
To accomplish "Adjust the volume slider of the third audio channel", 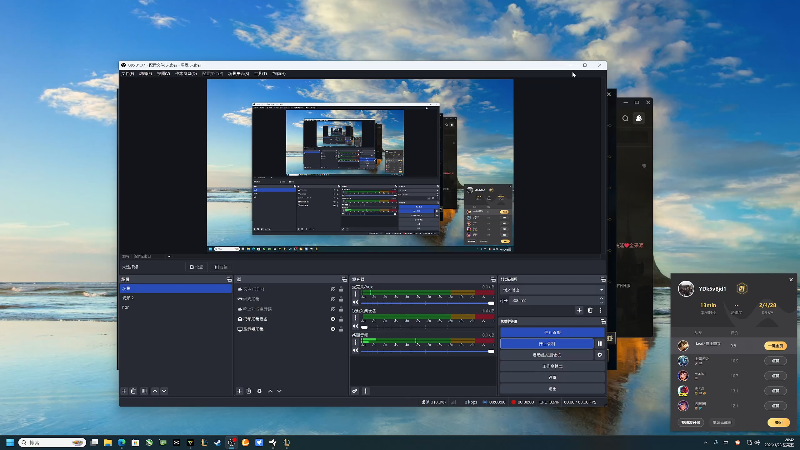I will [425, 351].
